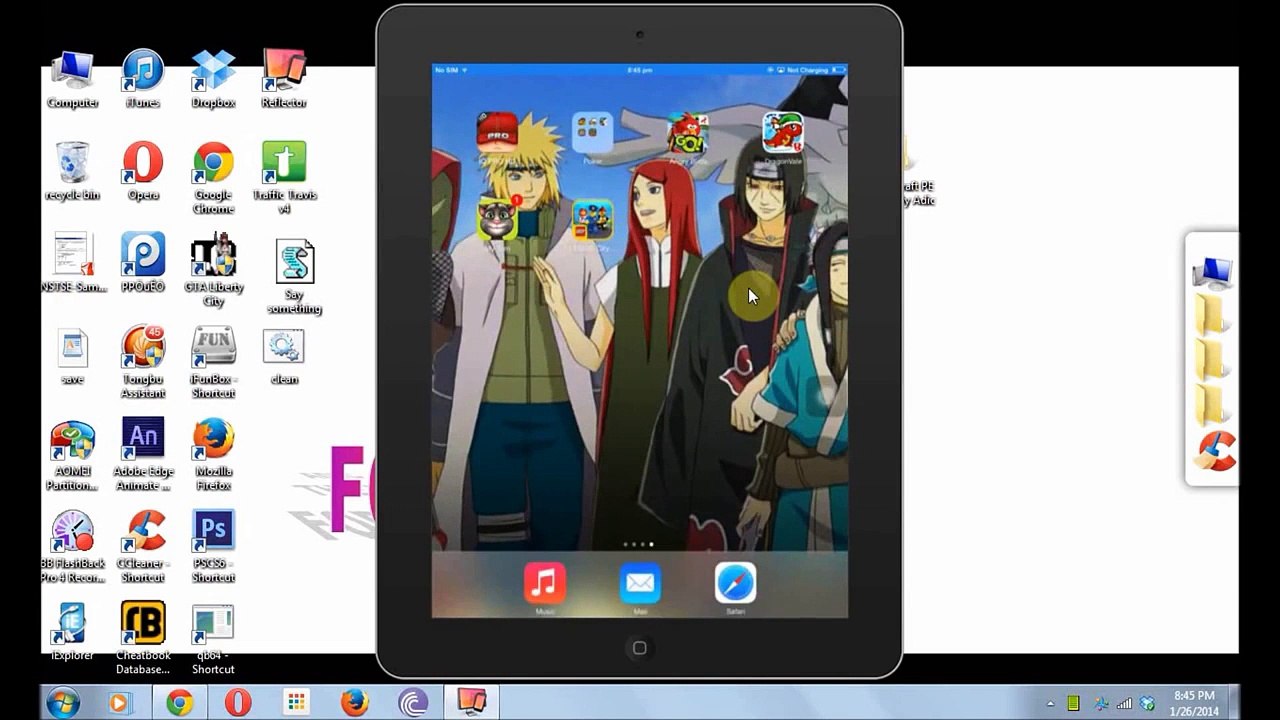The image size is (1280, 720).
Task: Open the Cheatbook Database desktop icon
Action: [143, 639]
